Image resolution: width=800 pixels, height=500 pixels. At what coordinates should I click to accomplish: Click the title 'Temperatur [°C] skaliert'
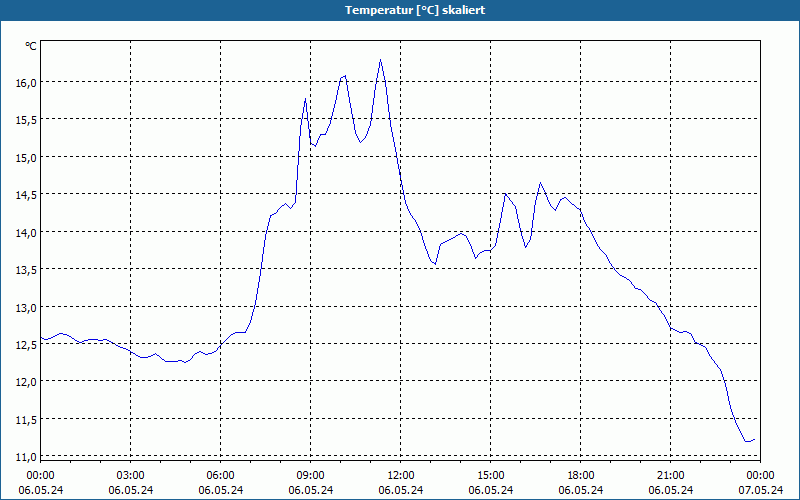(415, 10)
